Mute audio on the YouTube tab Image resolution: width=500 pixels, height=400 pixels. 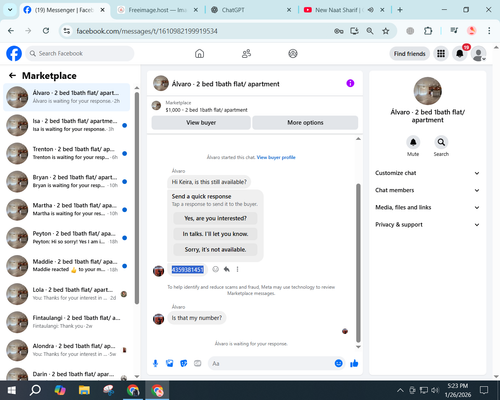(x=371, y=10)
